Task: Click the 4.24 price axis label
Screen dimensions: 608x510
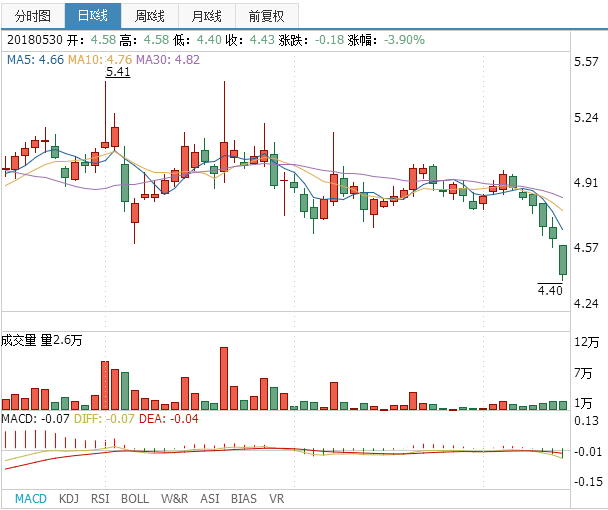Action: tap(586, 303)
